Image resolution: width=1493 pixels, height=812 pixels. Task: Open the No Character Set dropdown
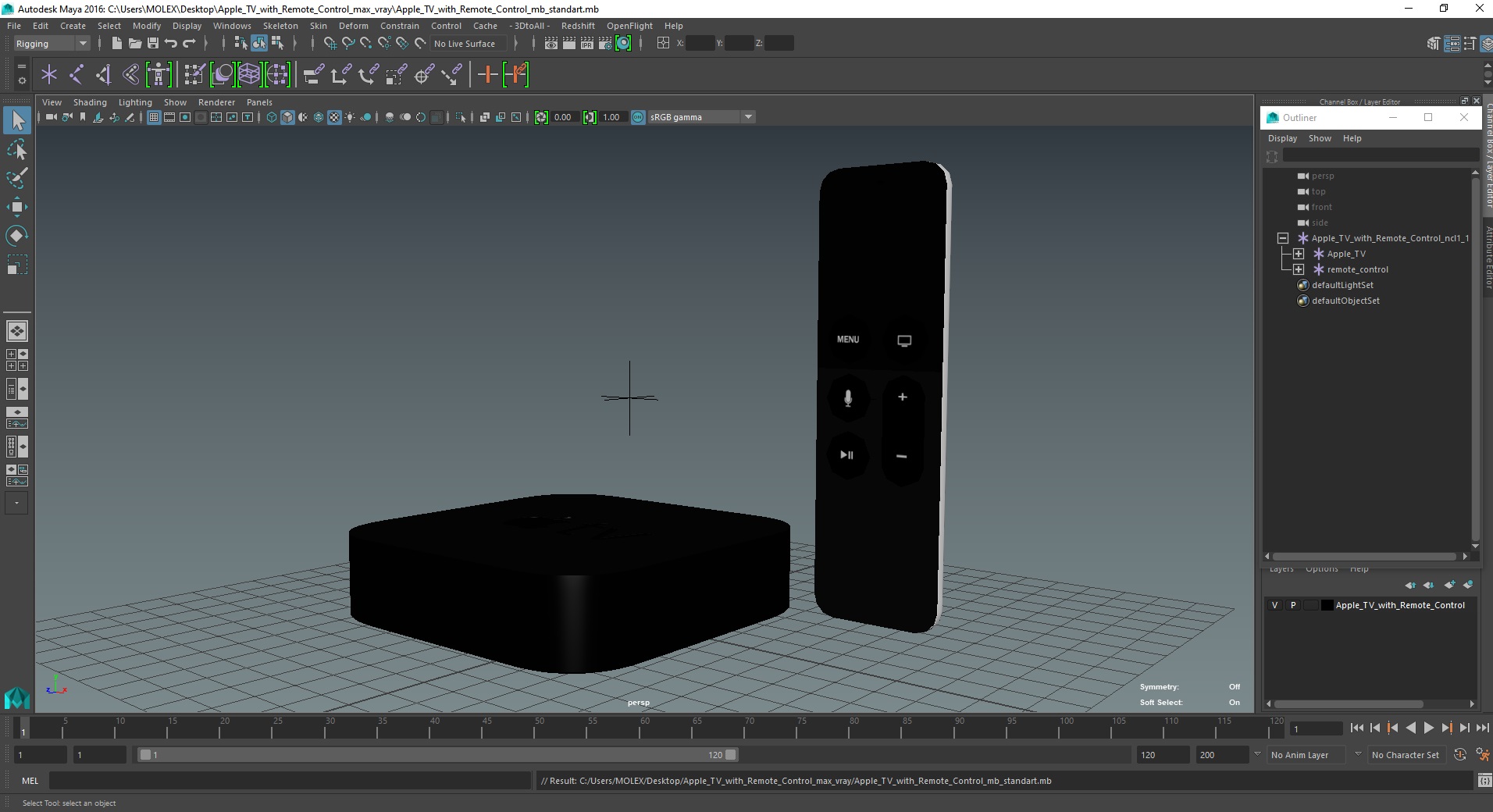[1409, 755]
